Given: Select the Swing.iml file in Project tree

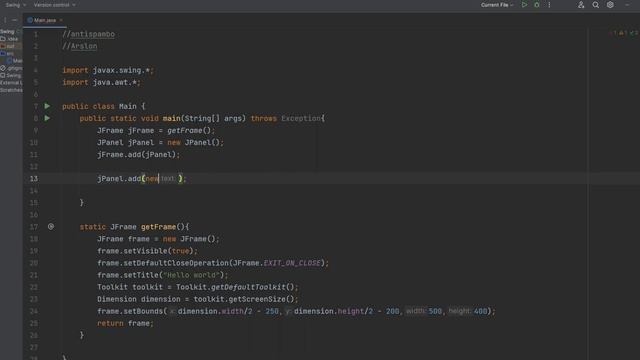Looking at the screenshot, I should pyautogui.click(x=11, y=76).
